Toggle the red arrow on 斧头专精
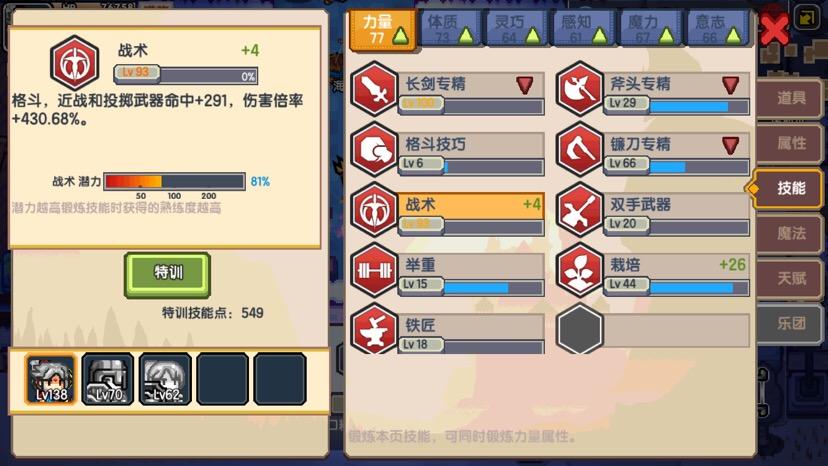The height and width of the screenshot is (466, 828). coord(730,85)
